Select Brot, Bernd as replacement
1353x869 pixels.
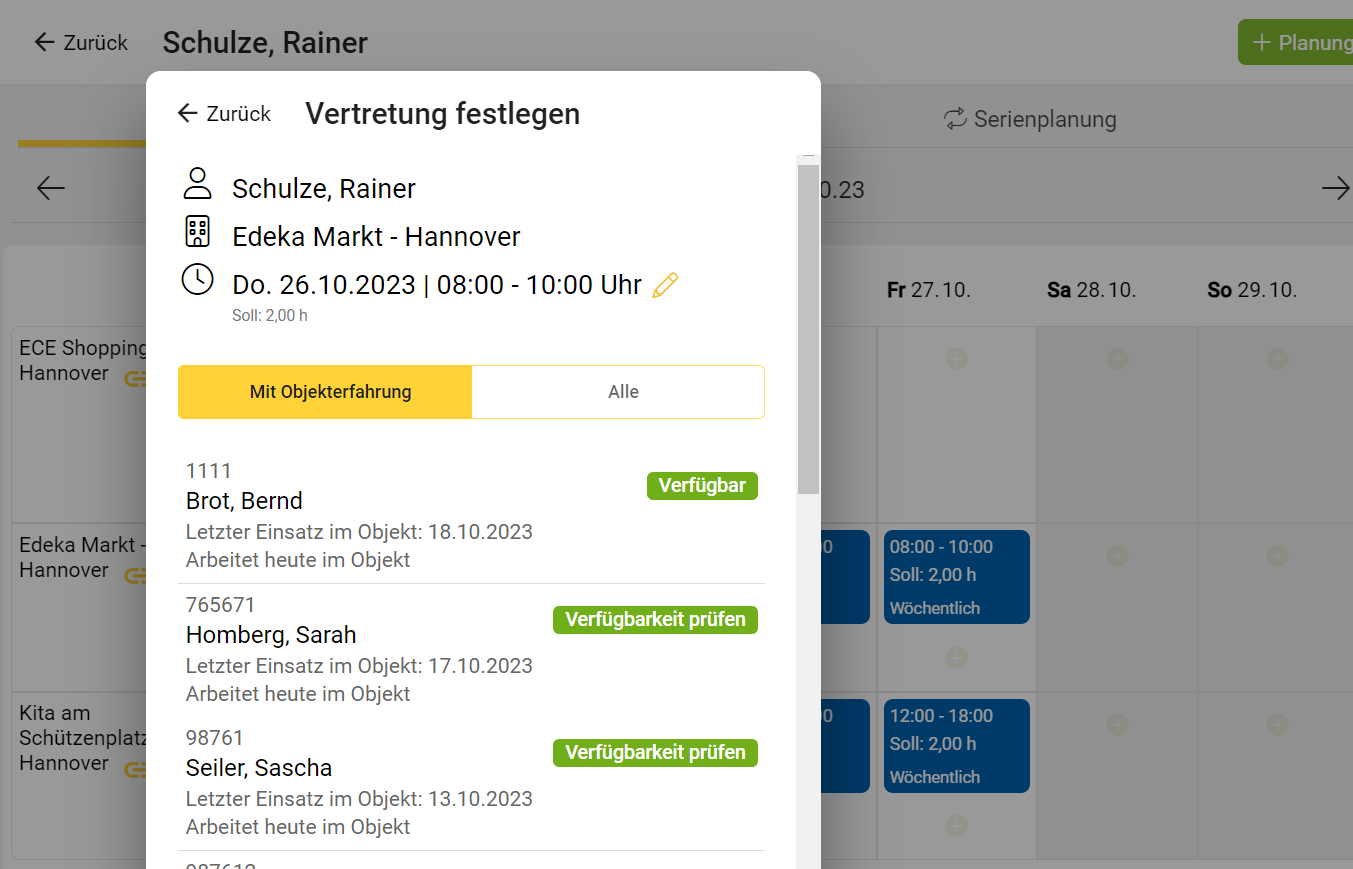471,516
